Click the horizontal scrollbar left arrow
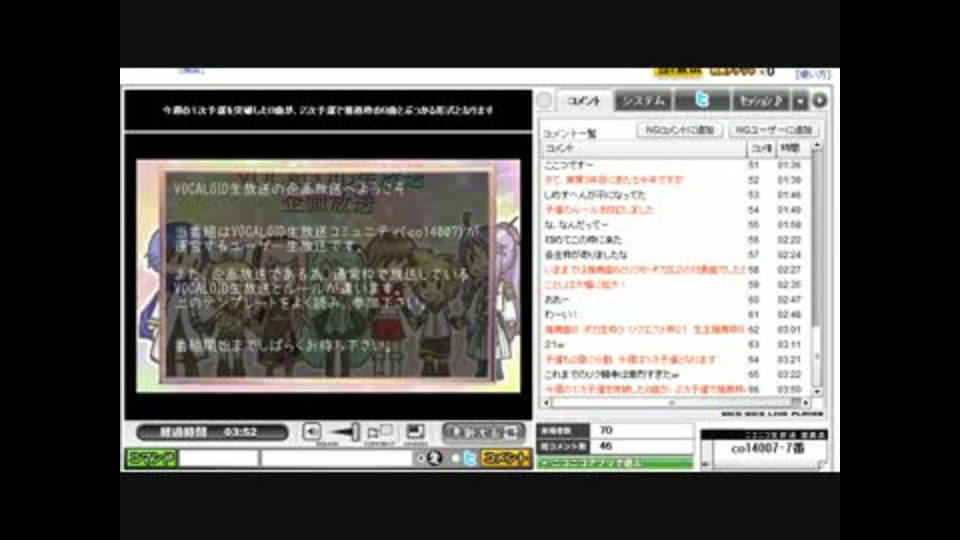 (x=547, y=402)
